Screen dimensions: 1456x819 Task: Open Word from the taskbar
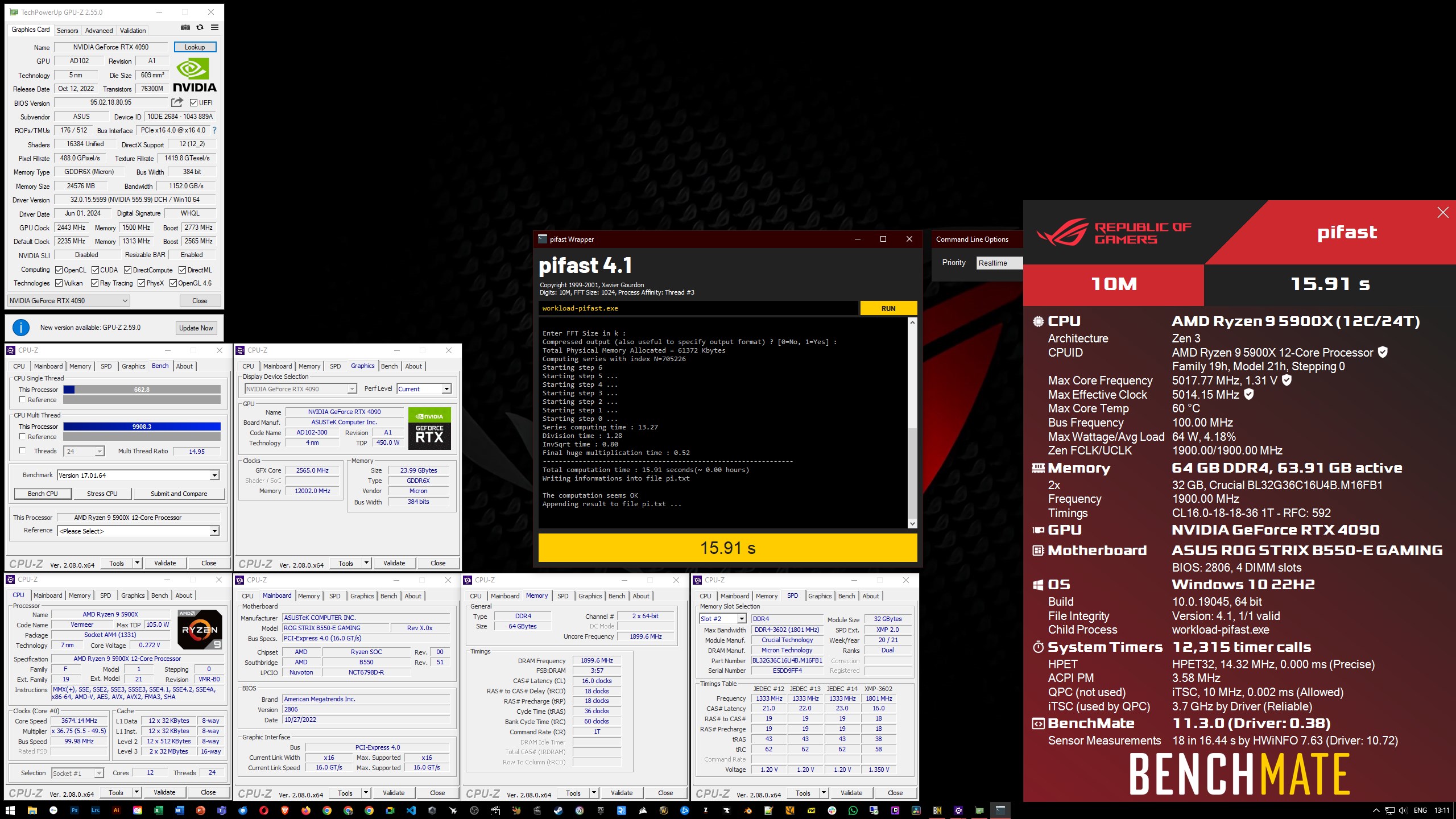[179, 810]
